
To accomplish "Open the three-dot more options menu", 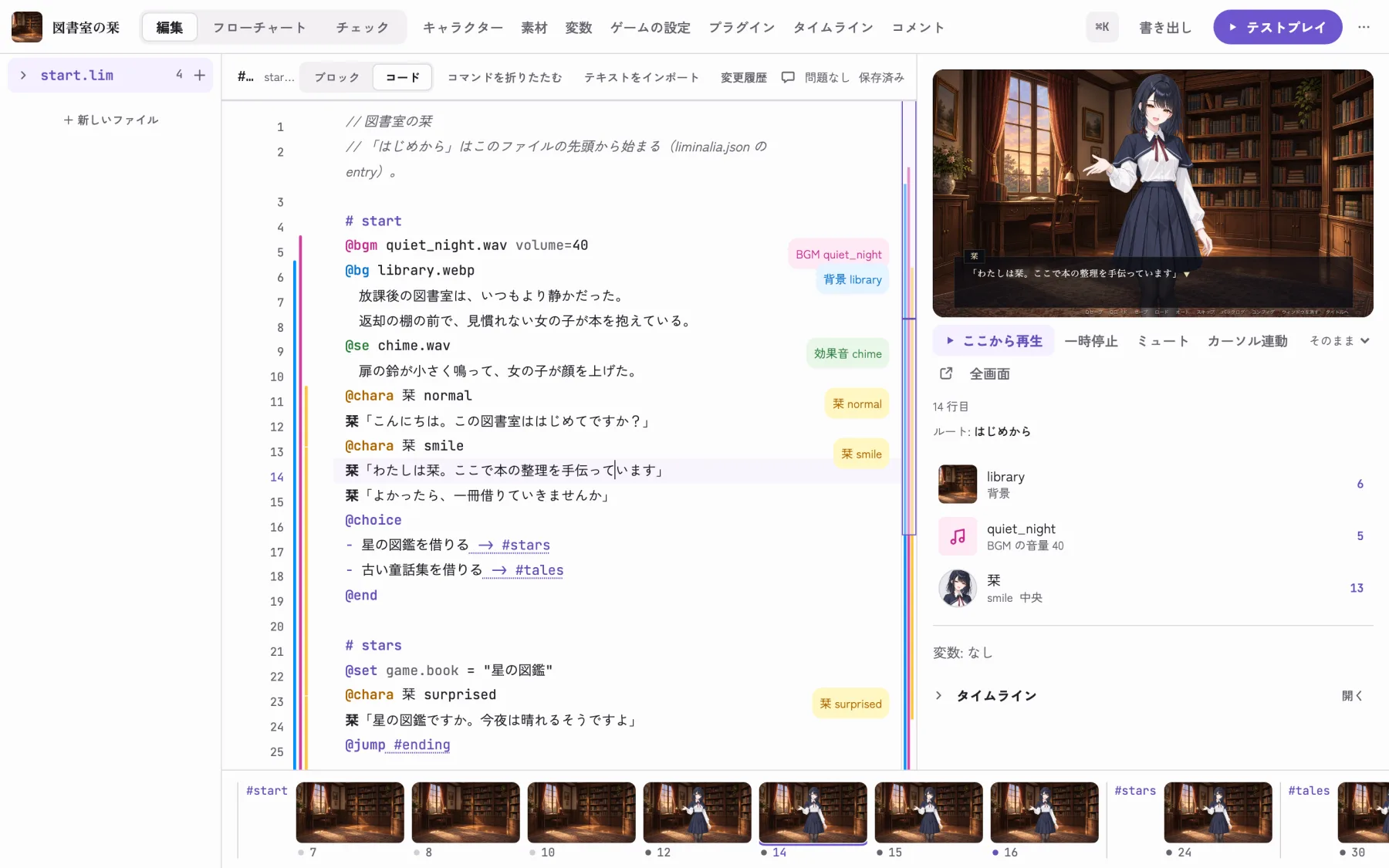I will pyautogui.click(x=1364, y=27).
